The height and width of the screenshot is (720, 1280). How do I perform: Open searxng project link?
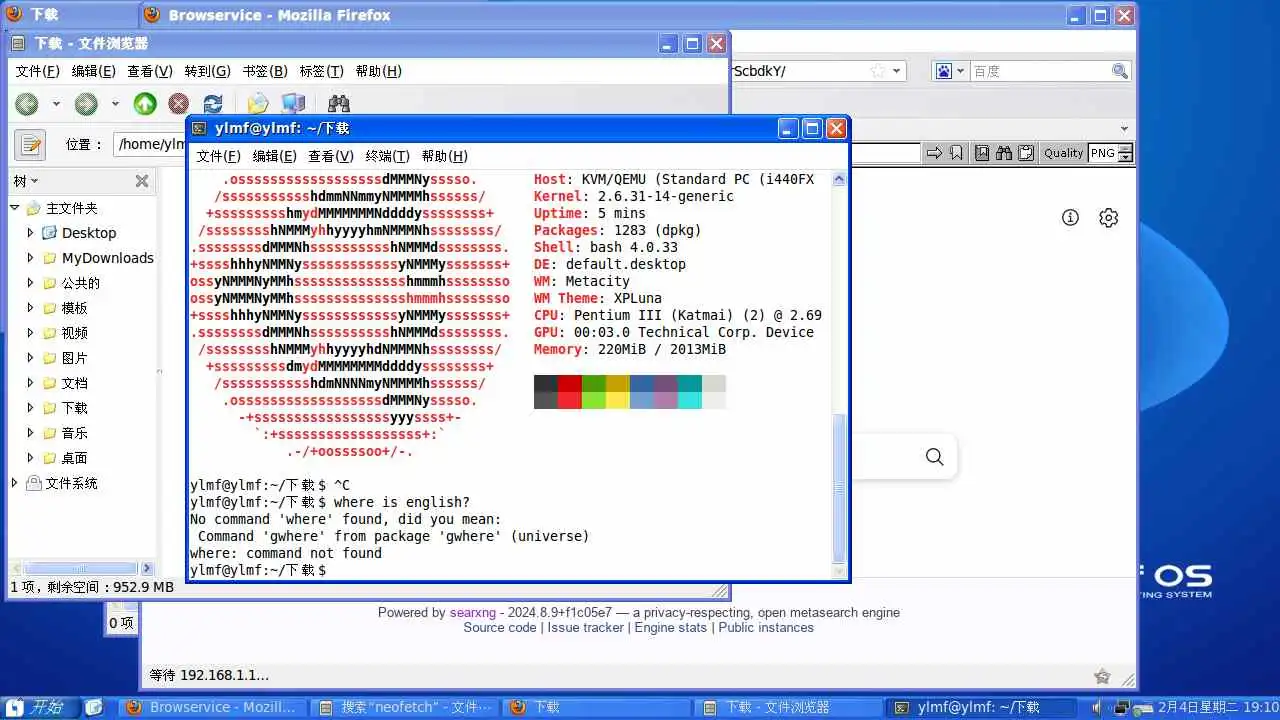(473, 612)
